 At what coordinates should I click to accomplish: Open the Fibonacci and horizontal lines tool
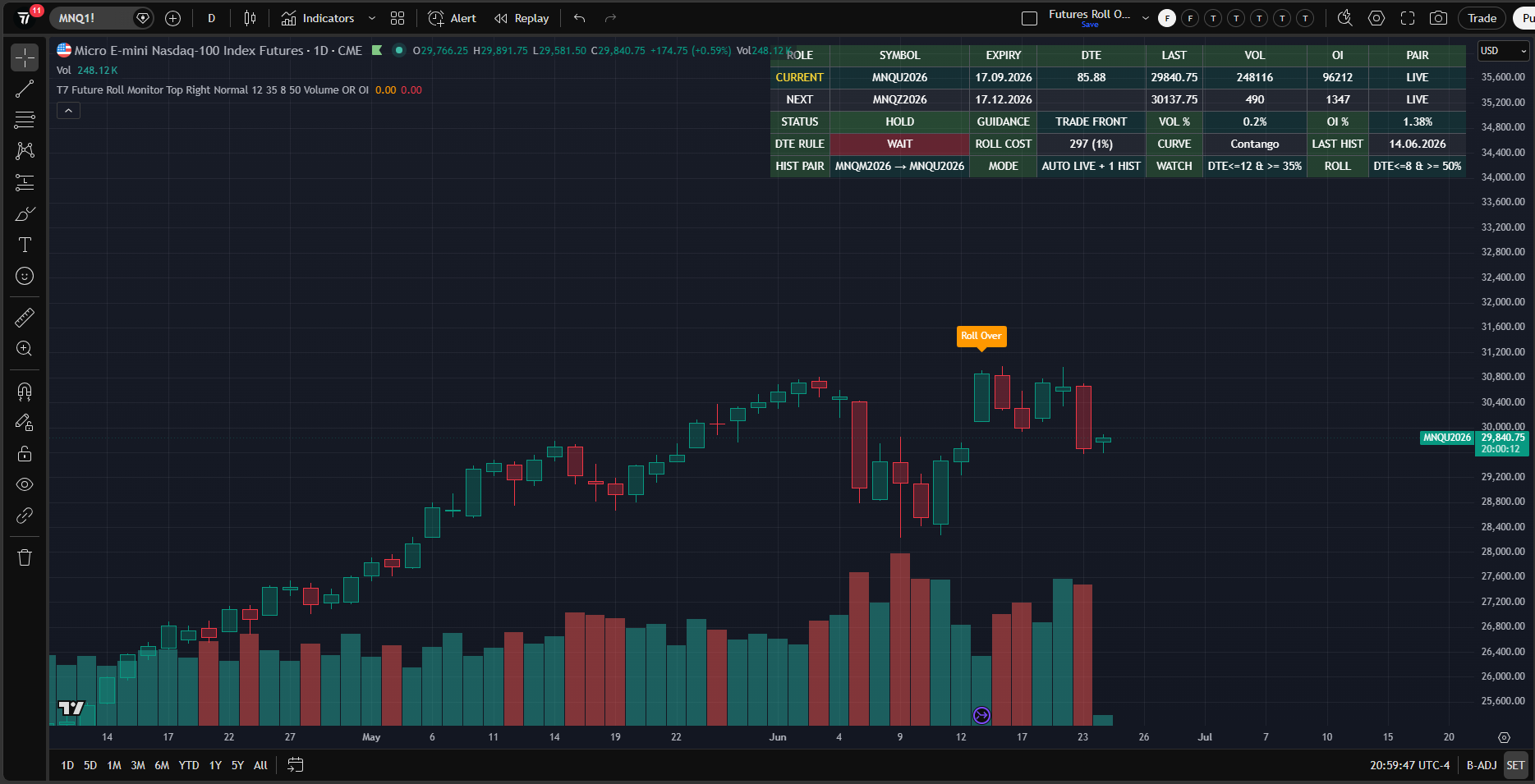click(25, 120)
